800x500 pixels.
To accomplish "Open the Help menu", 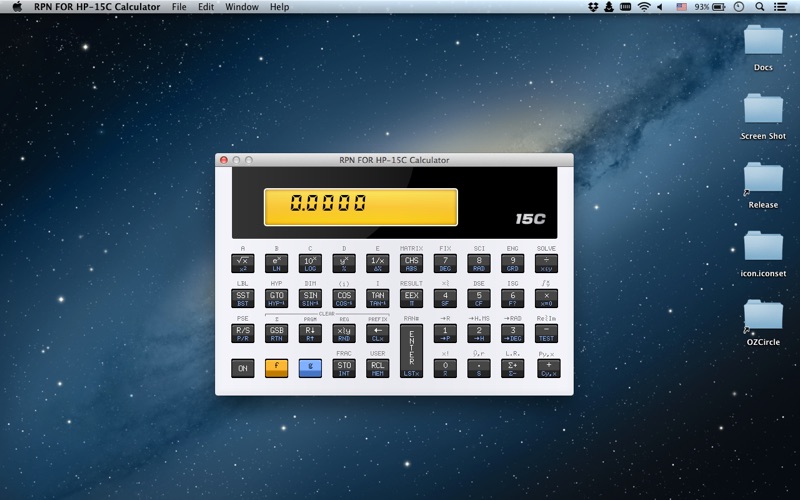I will pyautogui.click(x=279, y=7).
